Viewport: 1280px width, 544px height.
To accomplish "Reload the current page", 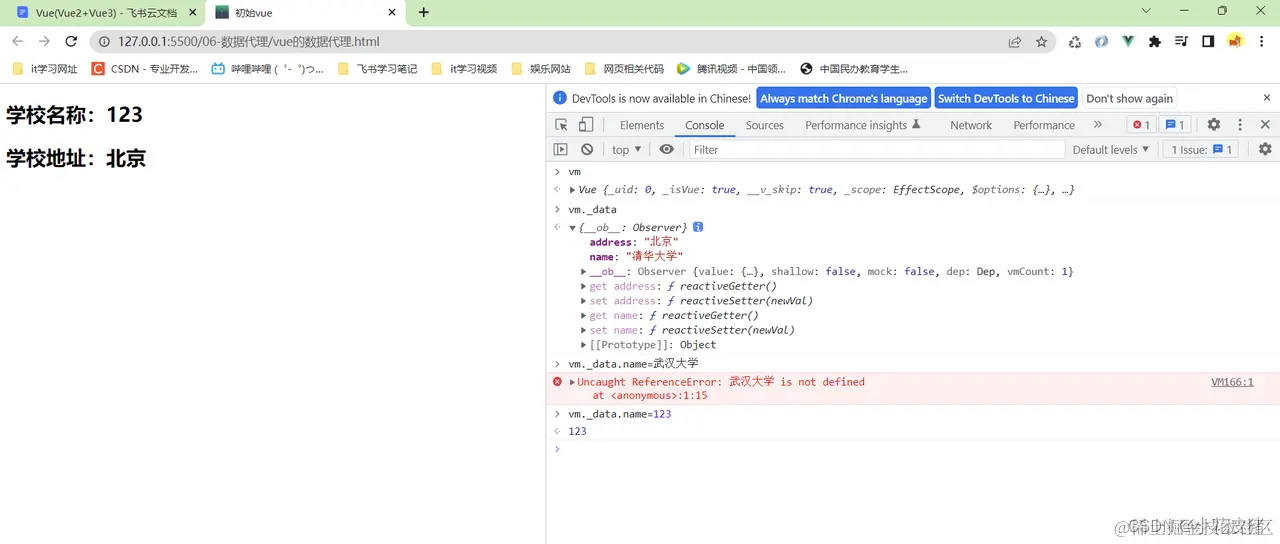I will click(71, 41).
